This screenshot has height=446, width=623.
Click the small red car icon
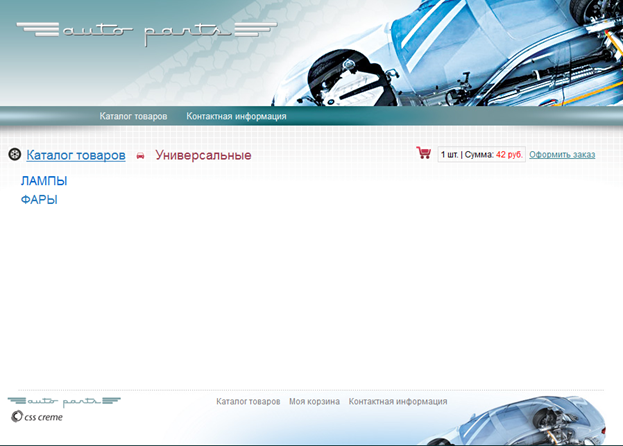click(x=140, y=156)
